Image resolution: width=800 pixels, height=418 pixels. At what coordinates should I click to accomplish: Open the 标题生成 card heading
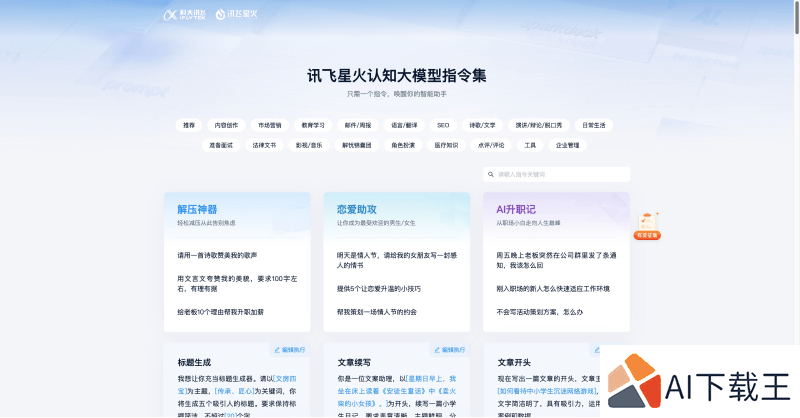[x=194, y=362]
